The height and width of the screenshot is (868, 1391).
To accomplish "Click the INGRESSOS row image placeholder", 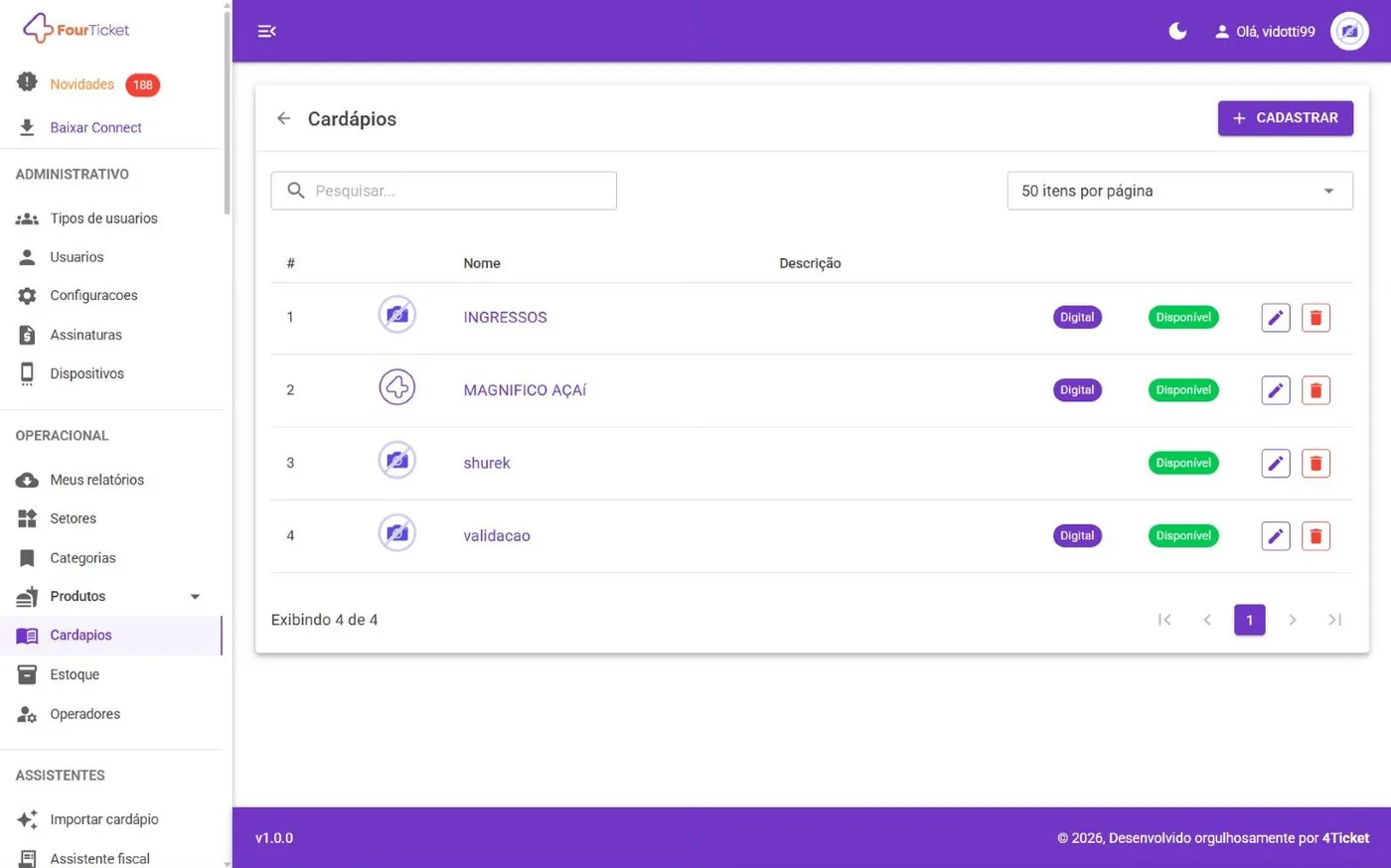I will (397, 315).
